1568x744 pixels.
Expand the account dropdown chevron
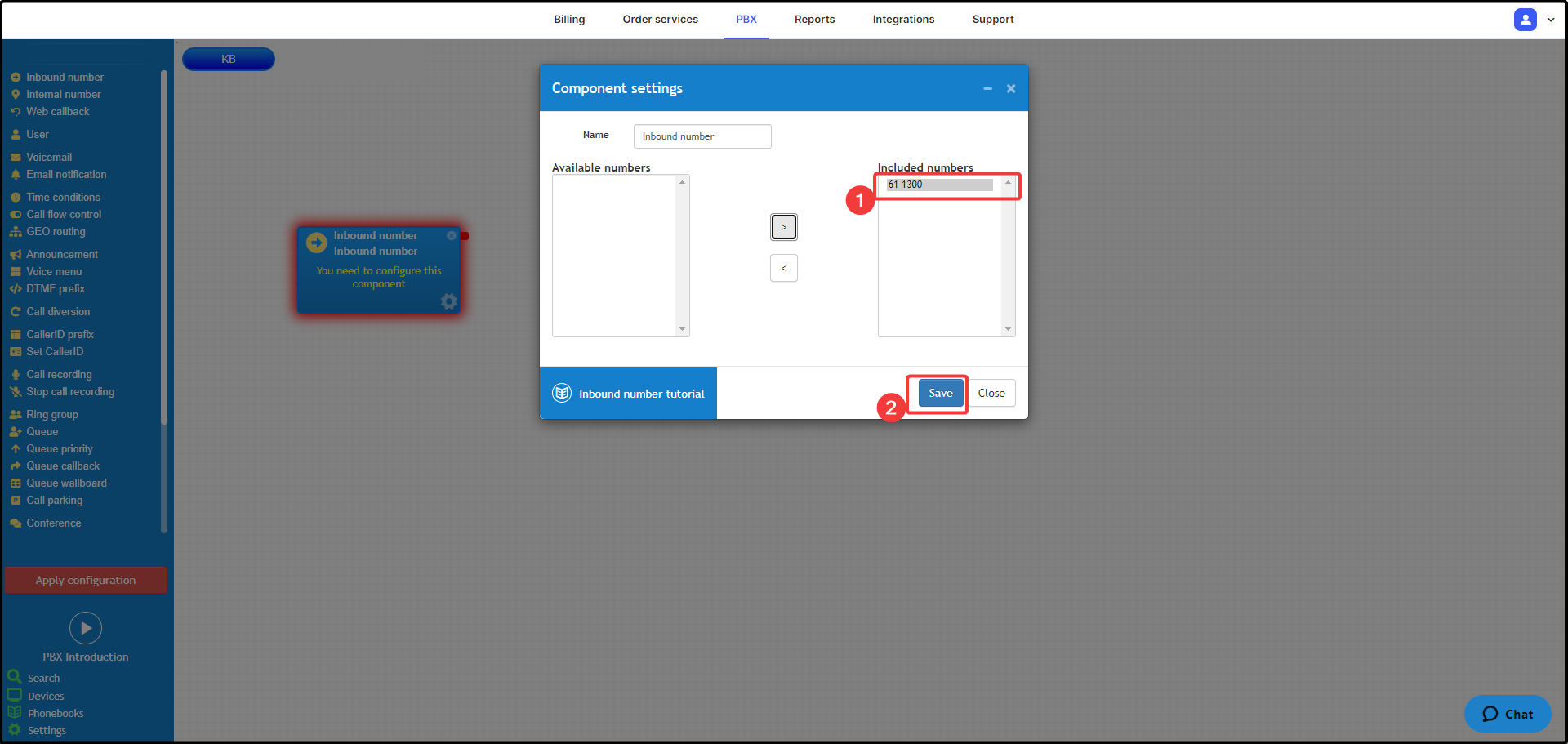[1551, 20]
